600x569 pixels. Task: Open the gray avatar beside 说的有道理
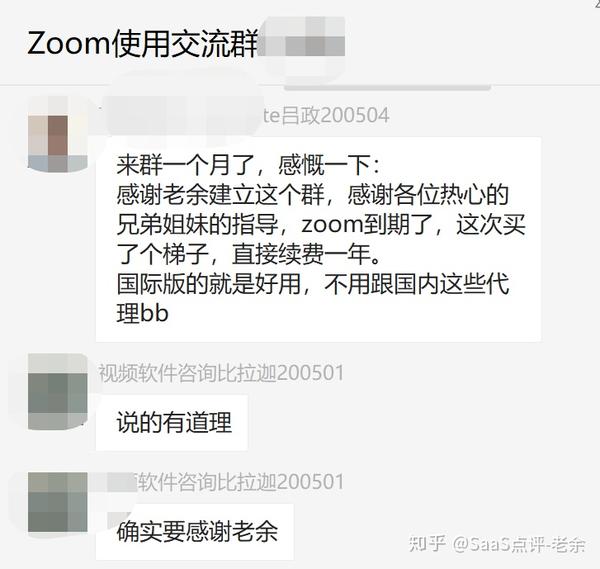(x=58, y=391)
